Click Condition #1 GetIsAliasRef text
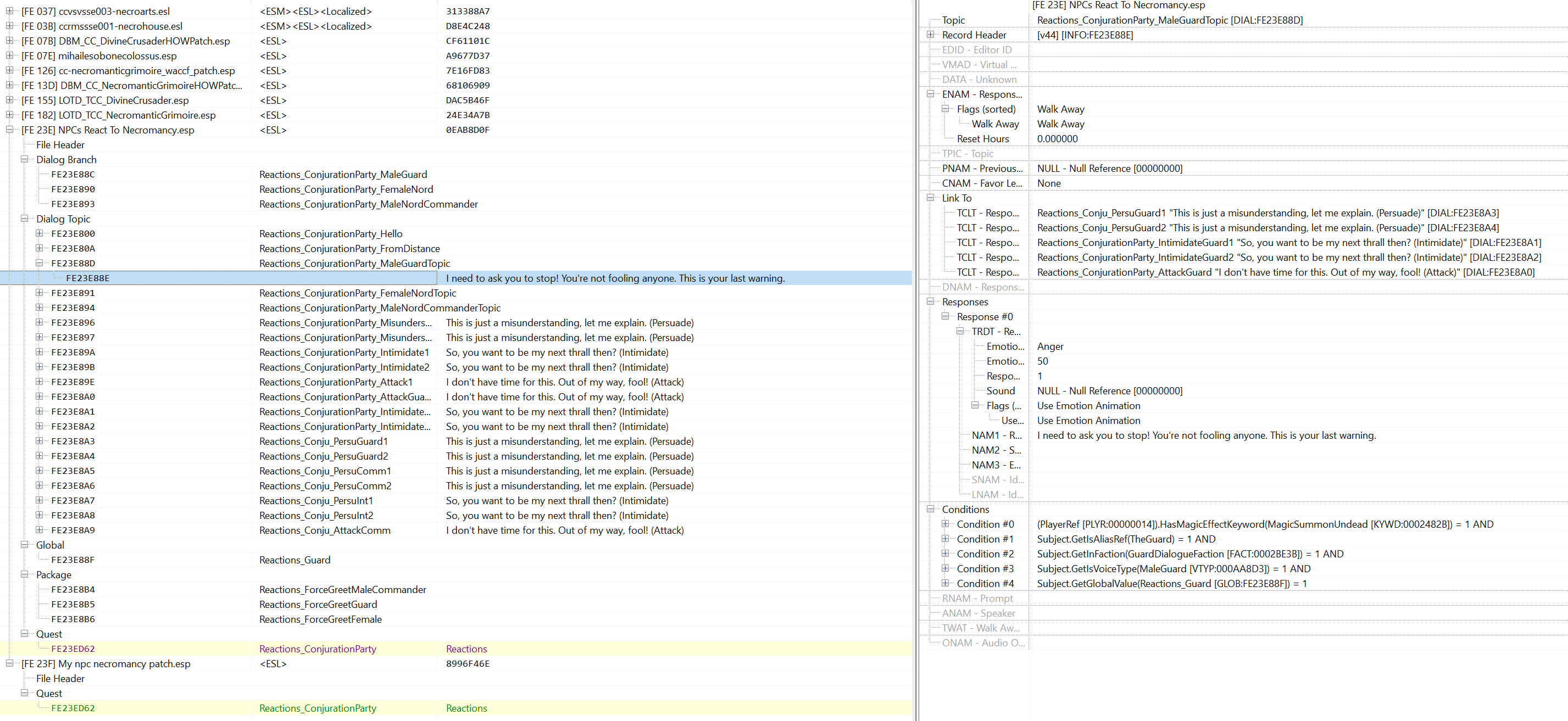 pos(1126,539)
